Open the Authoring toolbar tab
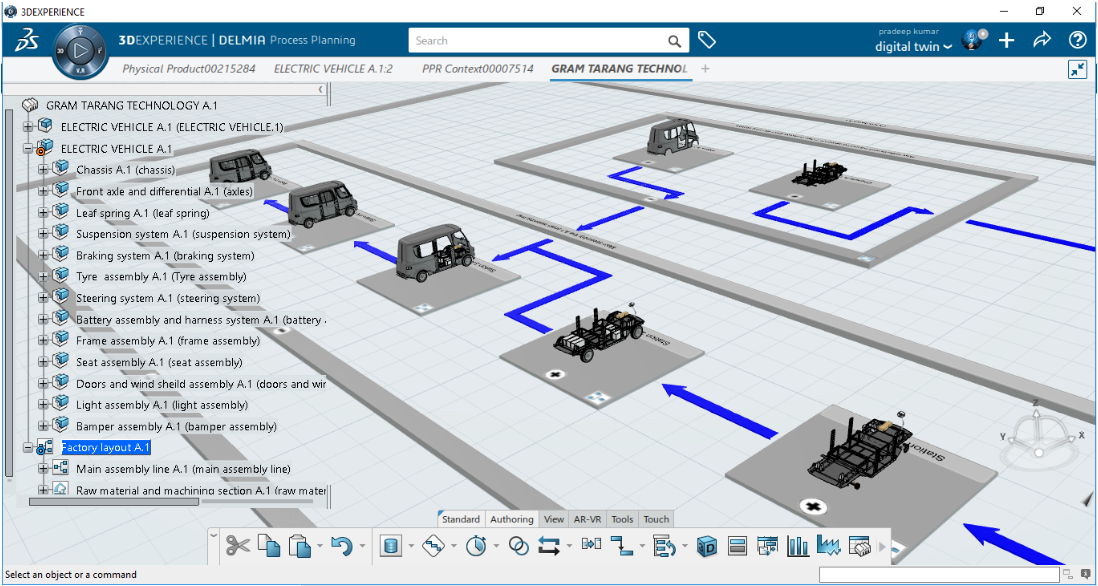 pos(512,519)
